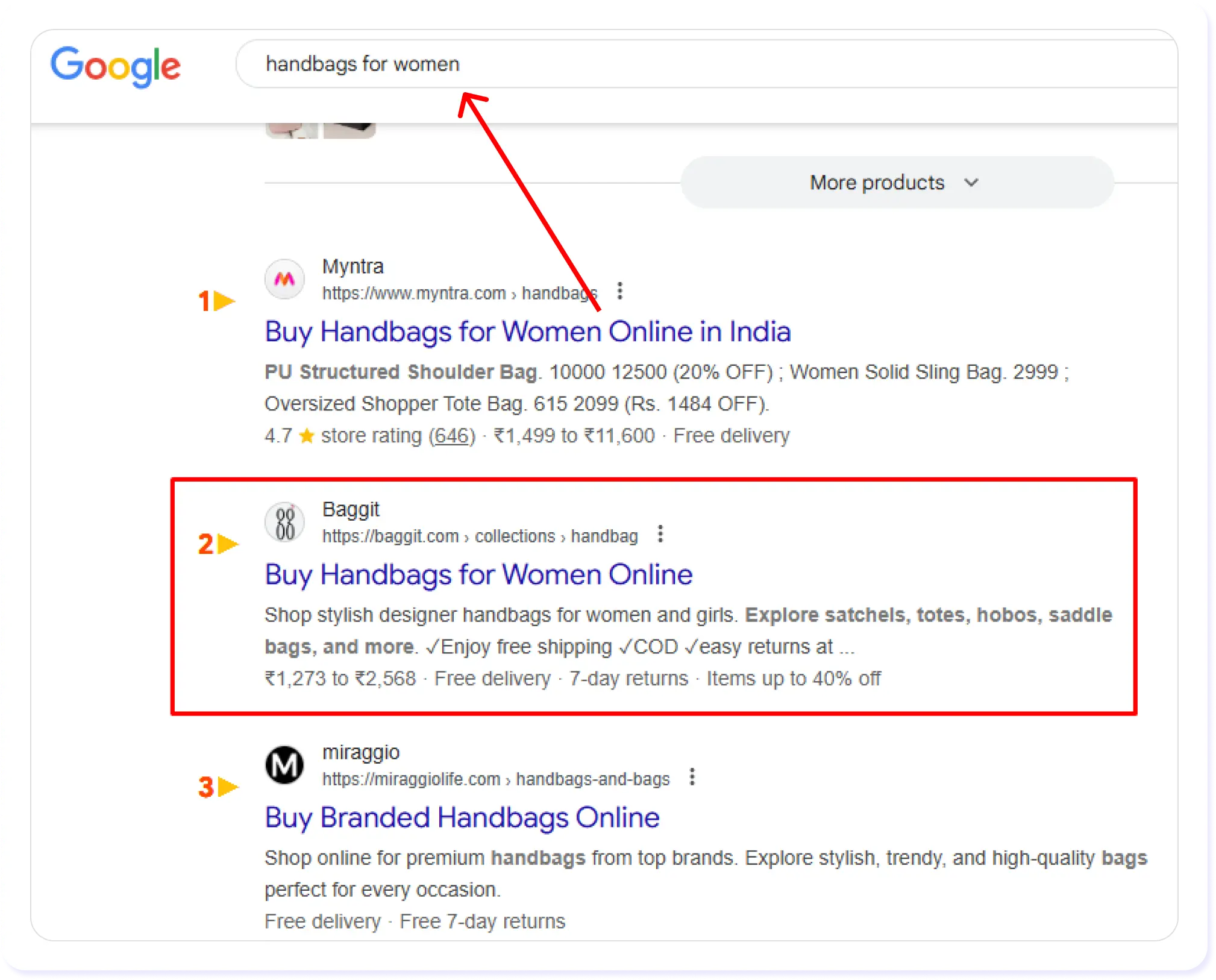Open three-dot menu for miraggio result

coord(692,777)
